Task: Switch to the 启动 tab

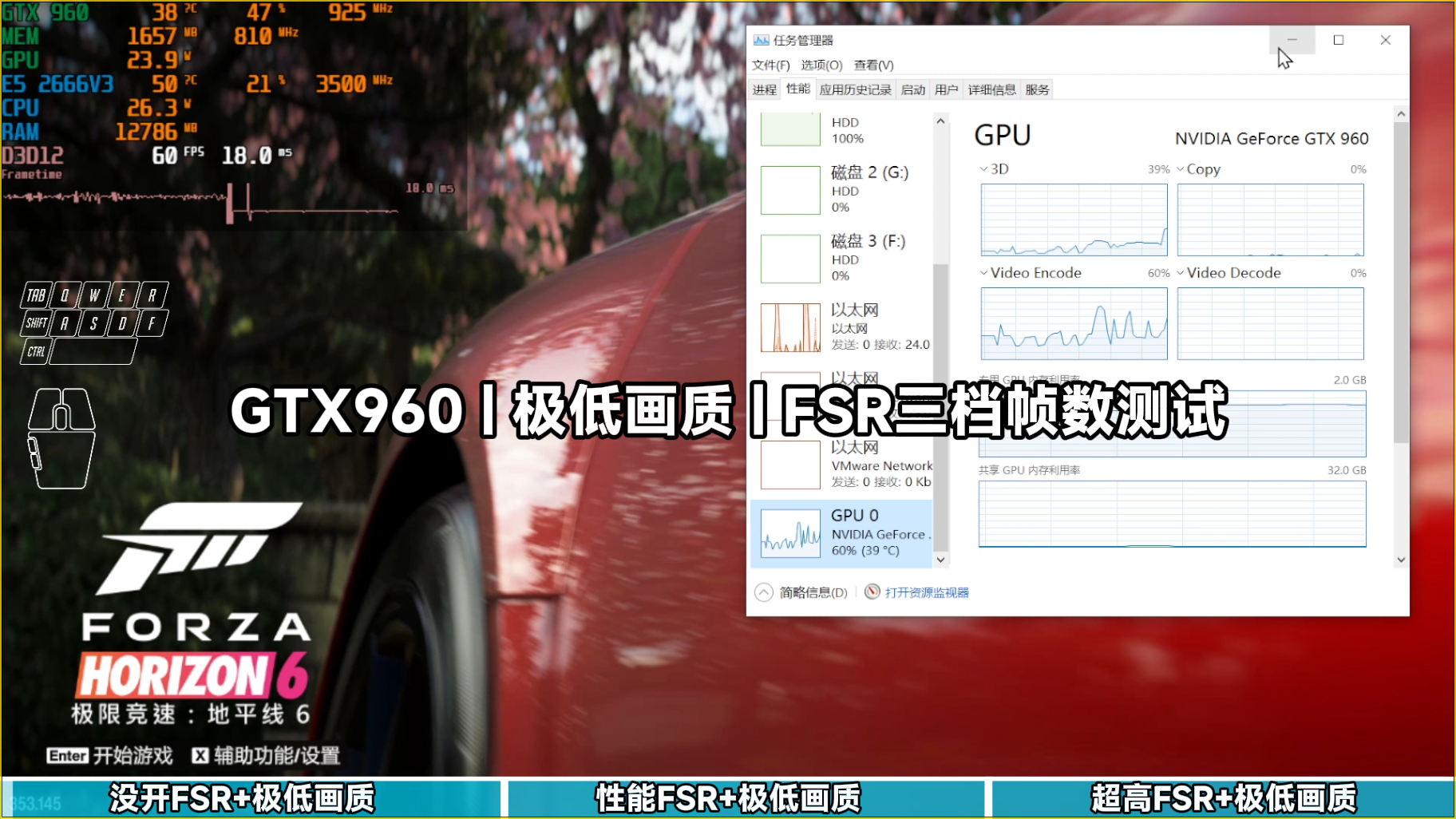Action: click(912, 89)
